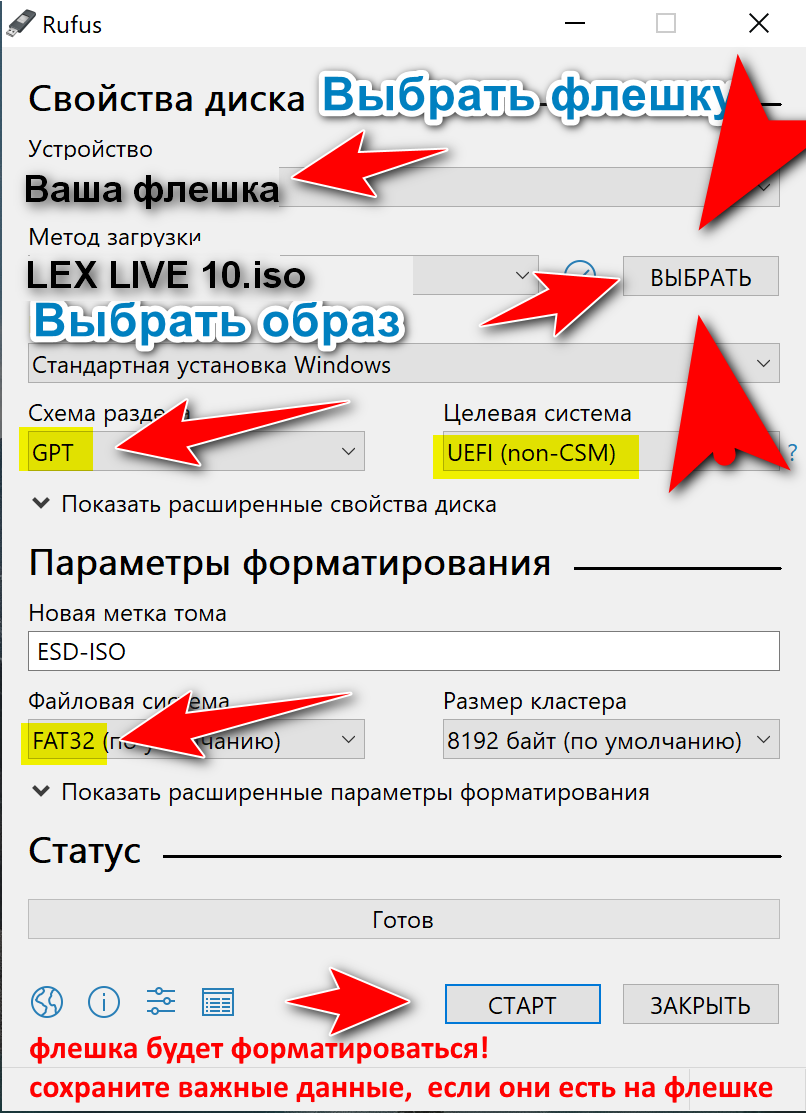Click the Готов status progress bar
808x1114 pixels.
coord(404,919)
